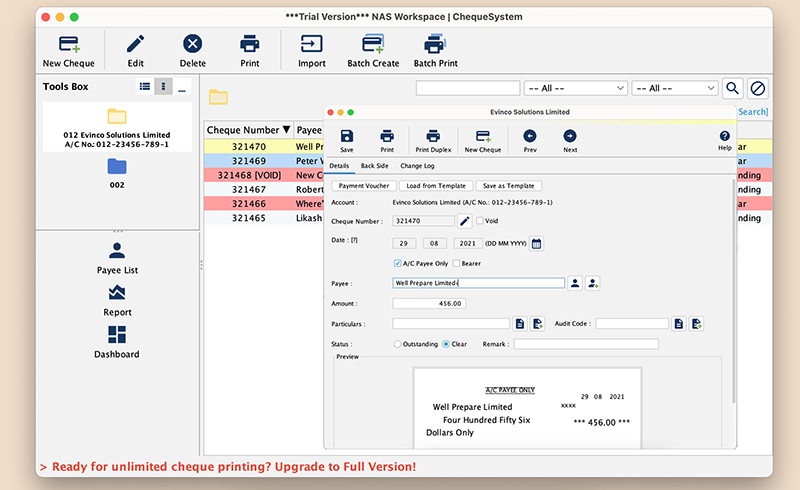Open Help icon in cheque window
Viewport: 800px width, 490px height.
pos(724,136)
